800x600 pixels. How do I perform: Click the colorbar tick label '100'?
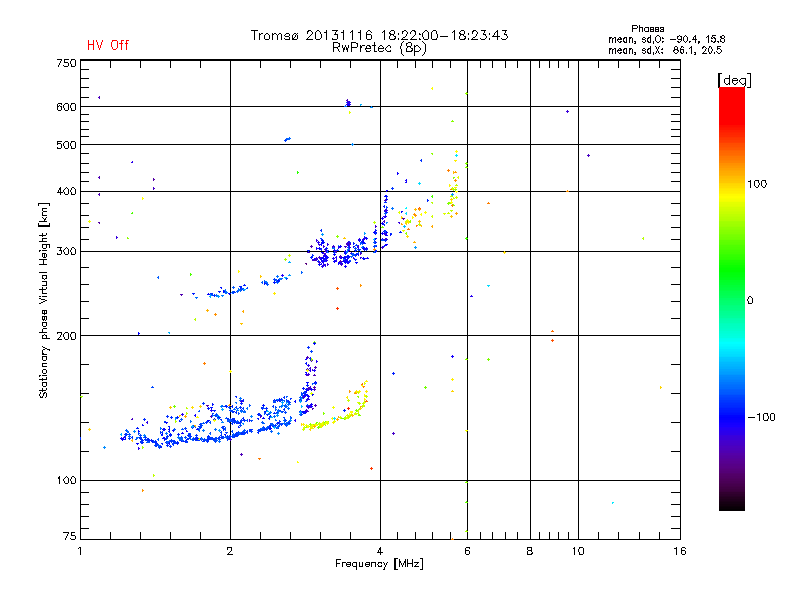click(757, 184)
